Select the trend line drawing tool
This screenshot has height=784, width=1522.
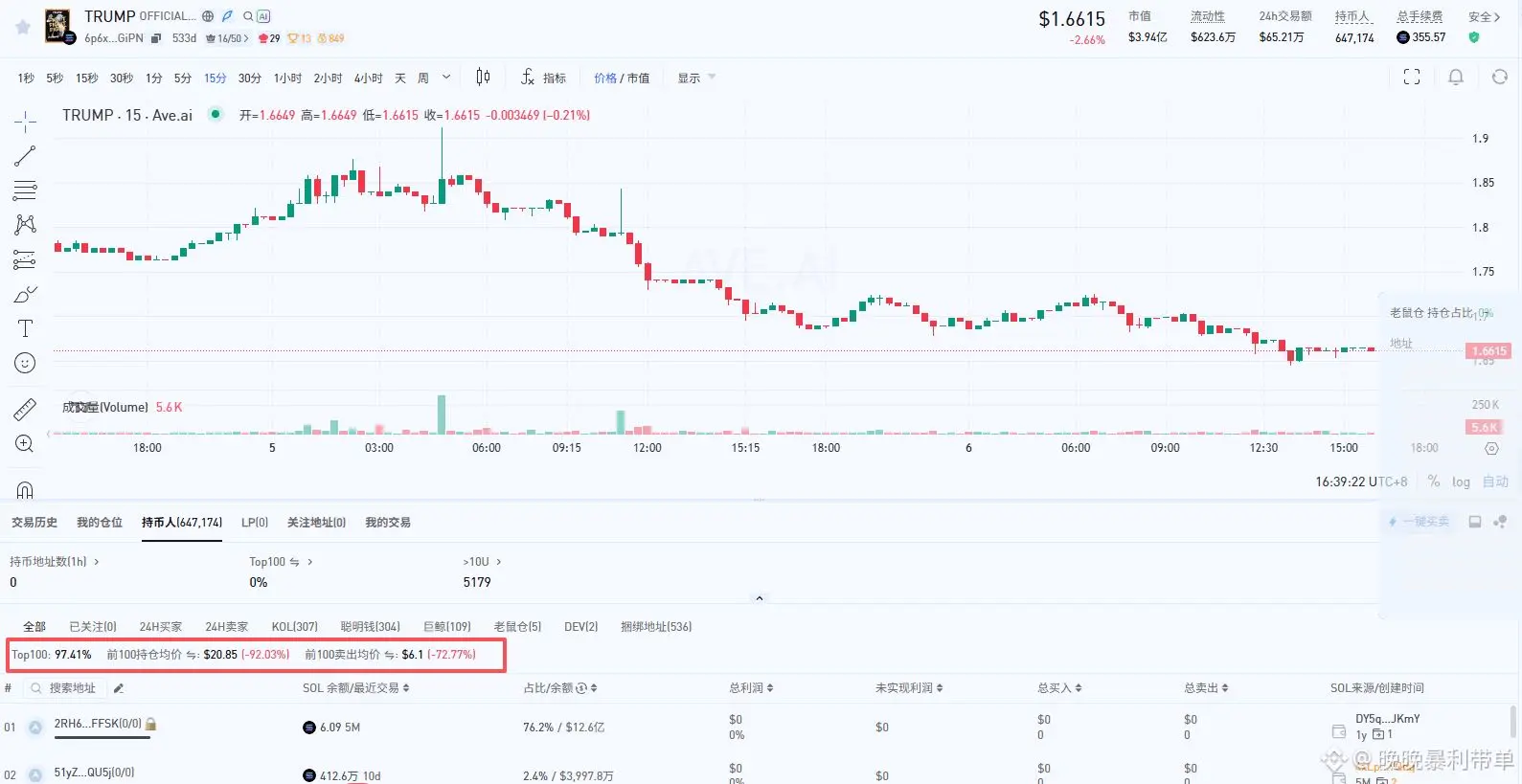click(25, 156)
